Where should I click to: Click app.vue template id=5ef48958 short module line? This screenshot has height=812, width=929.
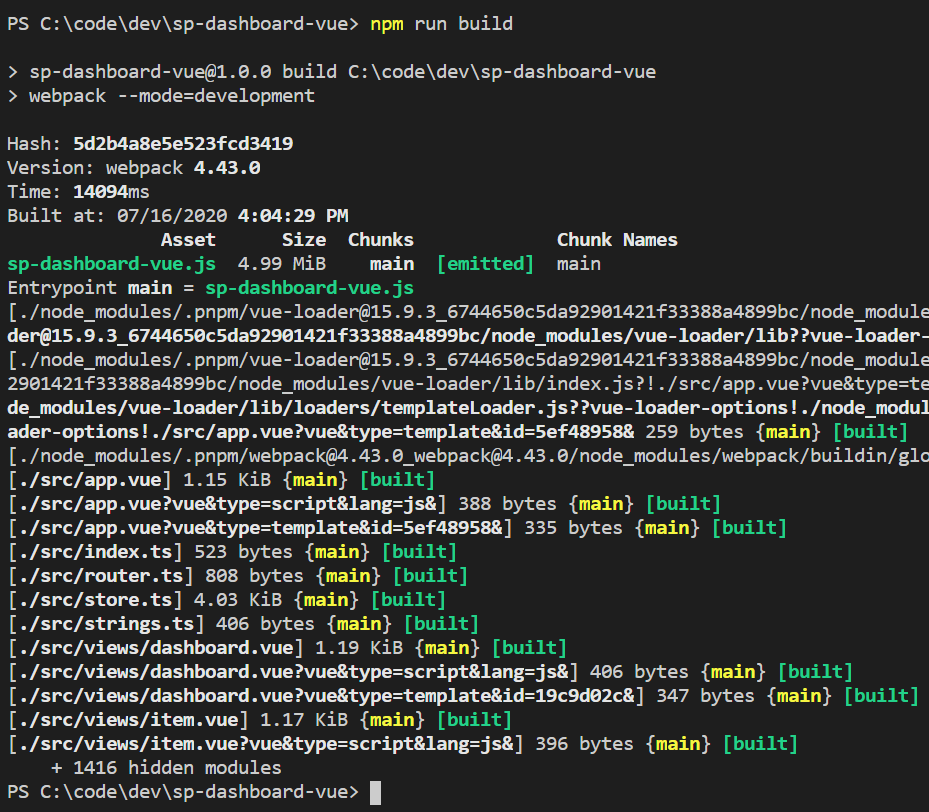(398, 528)
